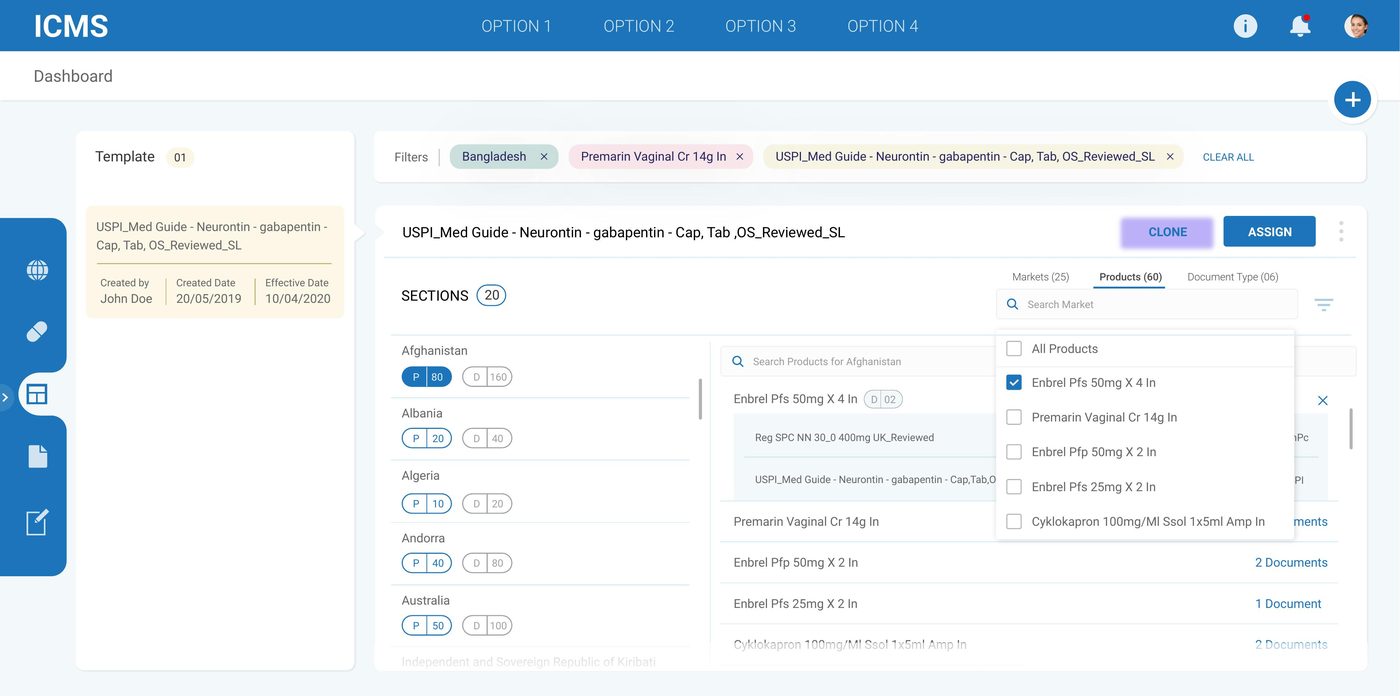Click the products list scrollbar
1400x696 pixels.
(x=1351, y=428)
